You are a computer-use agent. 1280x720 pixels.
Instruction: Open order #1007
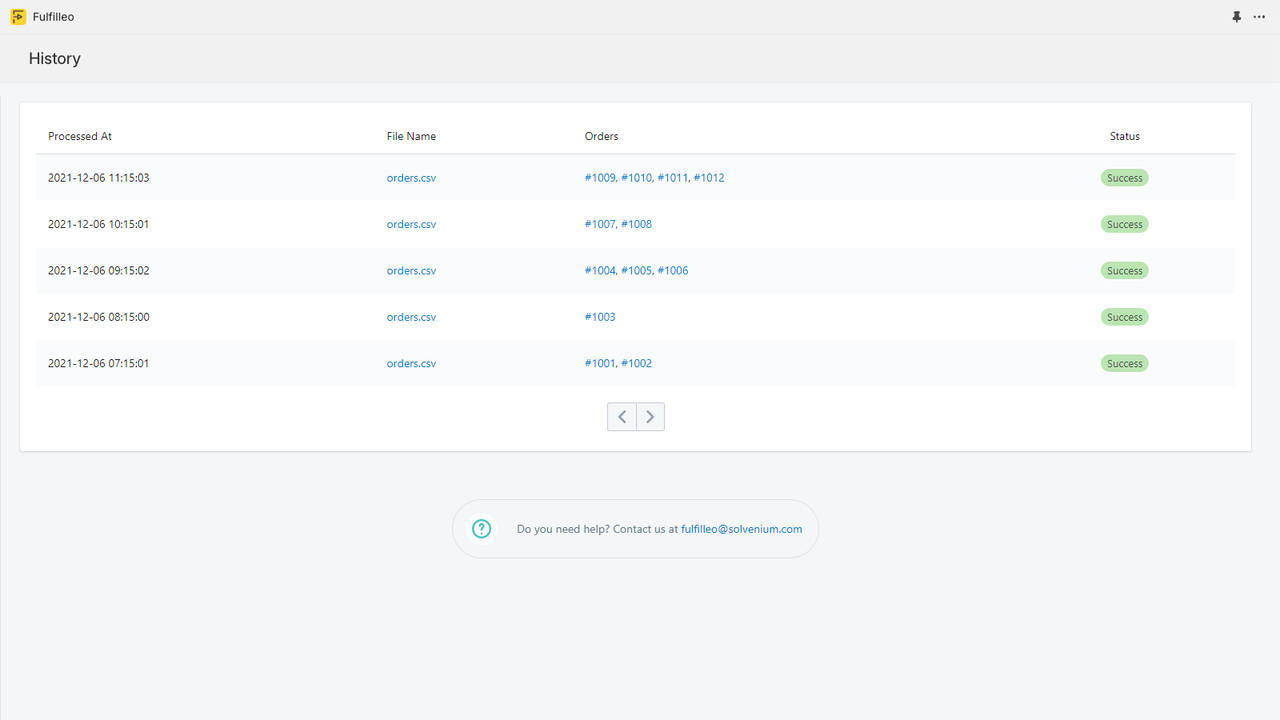[x=599, y=224]
